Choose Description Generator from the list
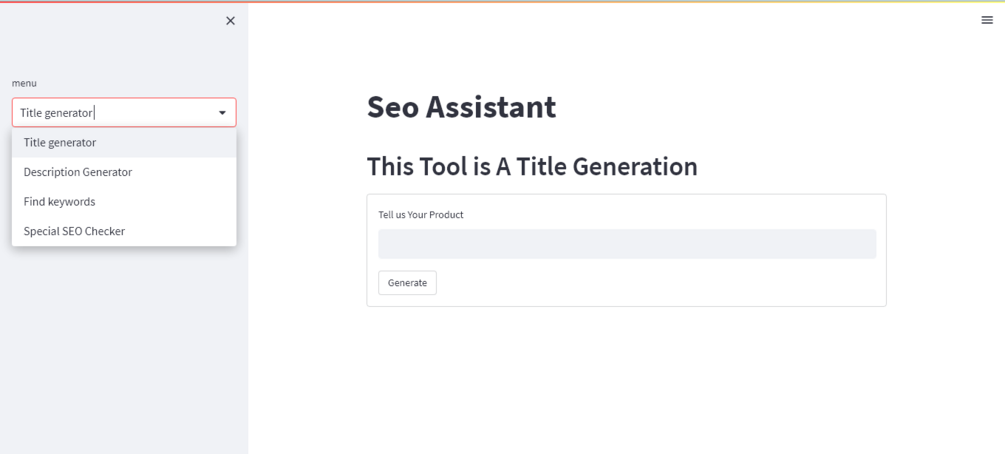Screen dimensions: 1005x454 click(x=78, y=172)
